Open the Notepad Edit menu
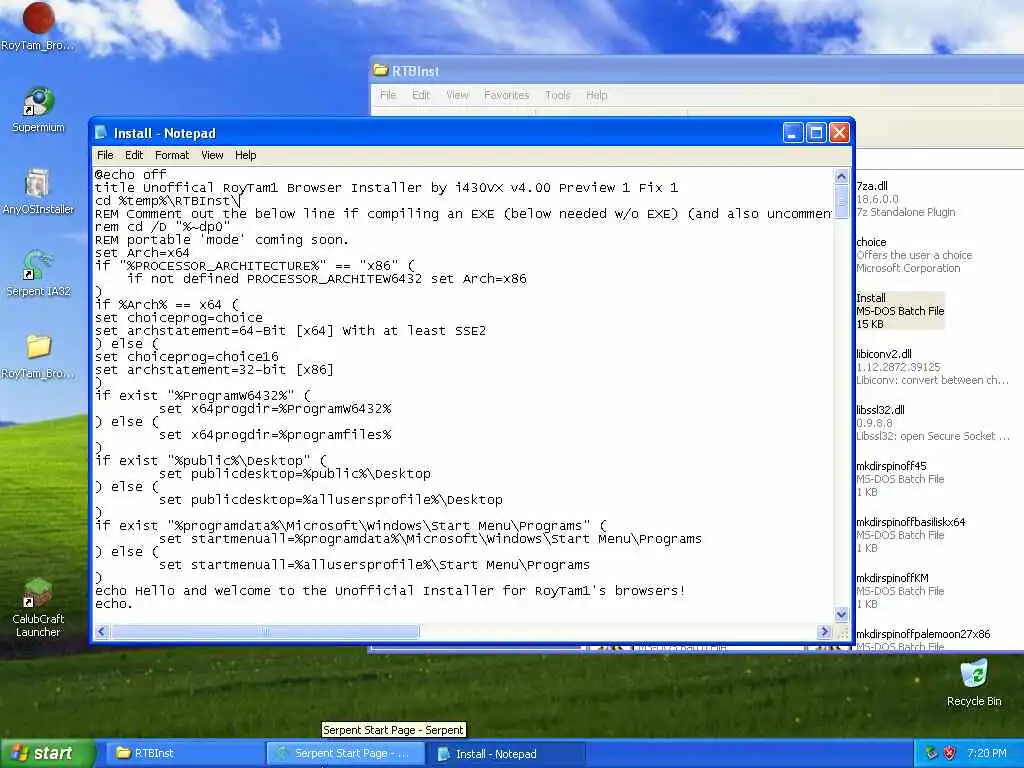1024x768 pixels. tap(134, 155)
